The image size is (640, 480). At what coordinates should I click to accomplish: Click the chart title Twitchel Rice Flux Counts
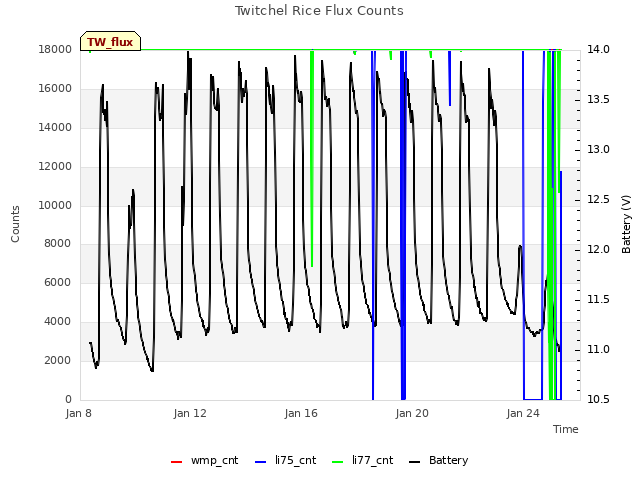point(319,11)
